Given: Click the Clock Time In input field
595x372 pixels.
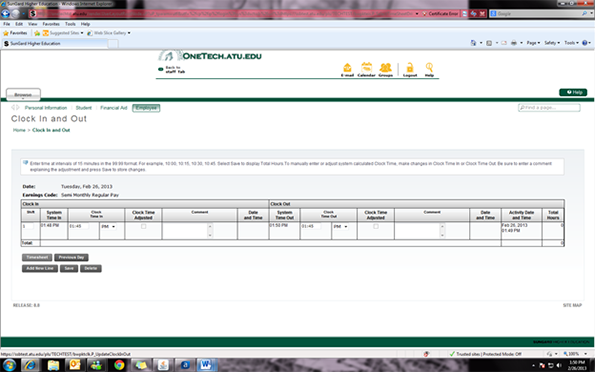Looking at the screenshot, I should (79, 226).
